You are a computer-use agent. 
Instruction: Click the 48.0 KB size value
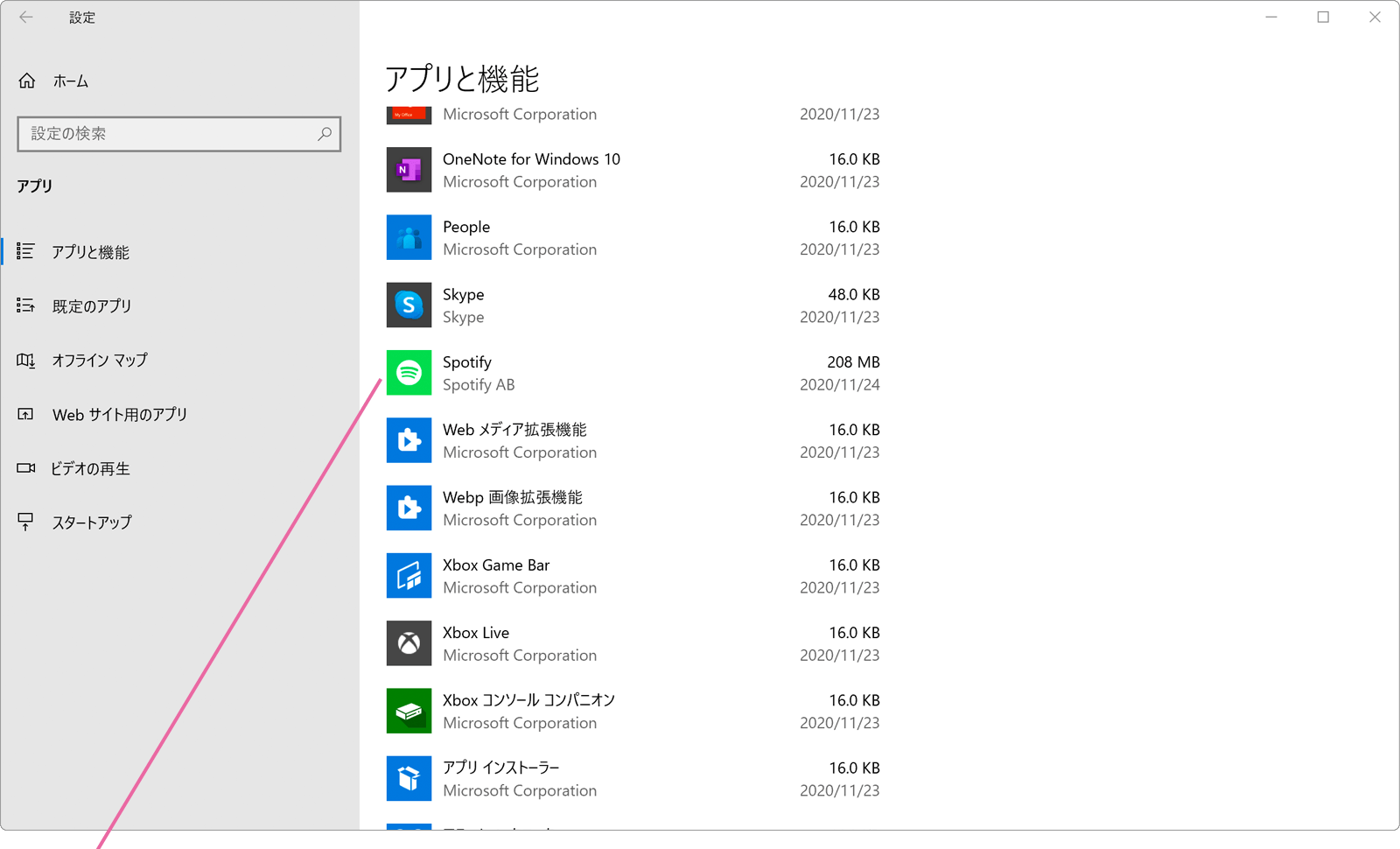[854, 294]
